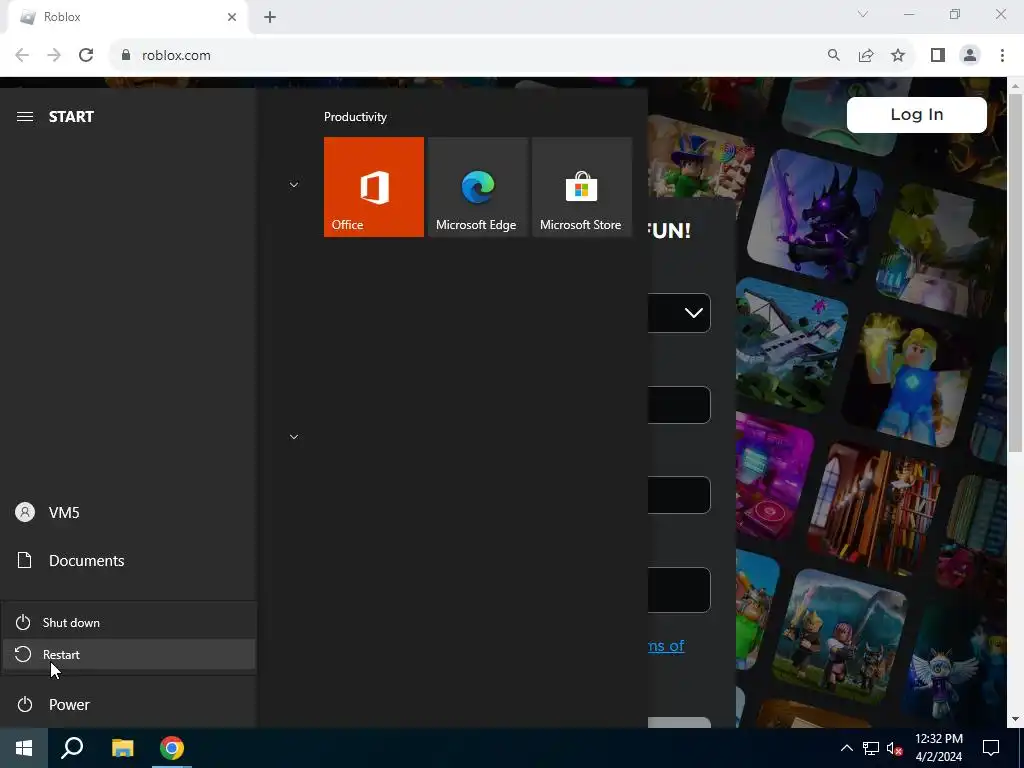
Task: Click the network status tray icon
Action: point(871,748)
